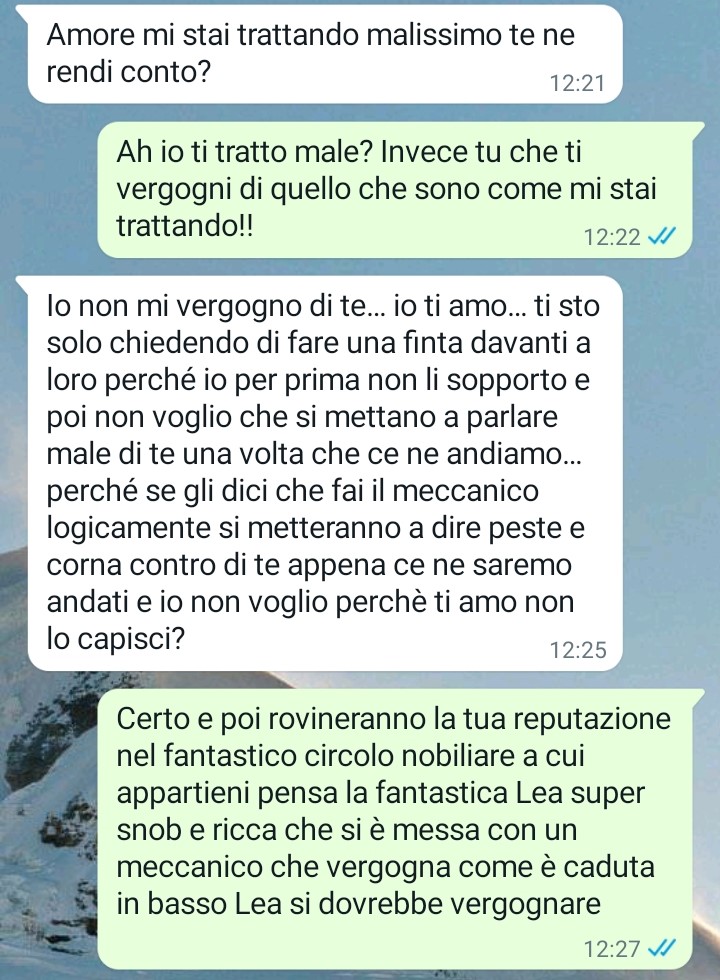720x980 pixels.
Task: Click the word 'trattando!!' in green bubble
Action: pos(185,226)
